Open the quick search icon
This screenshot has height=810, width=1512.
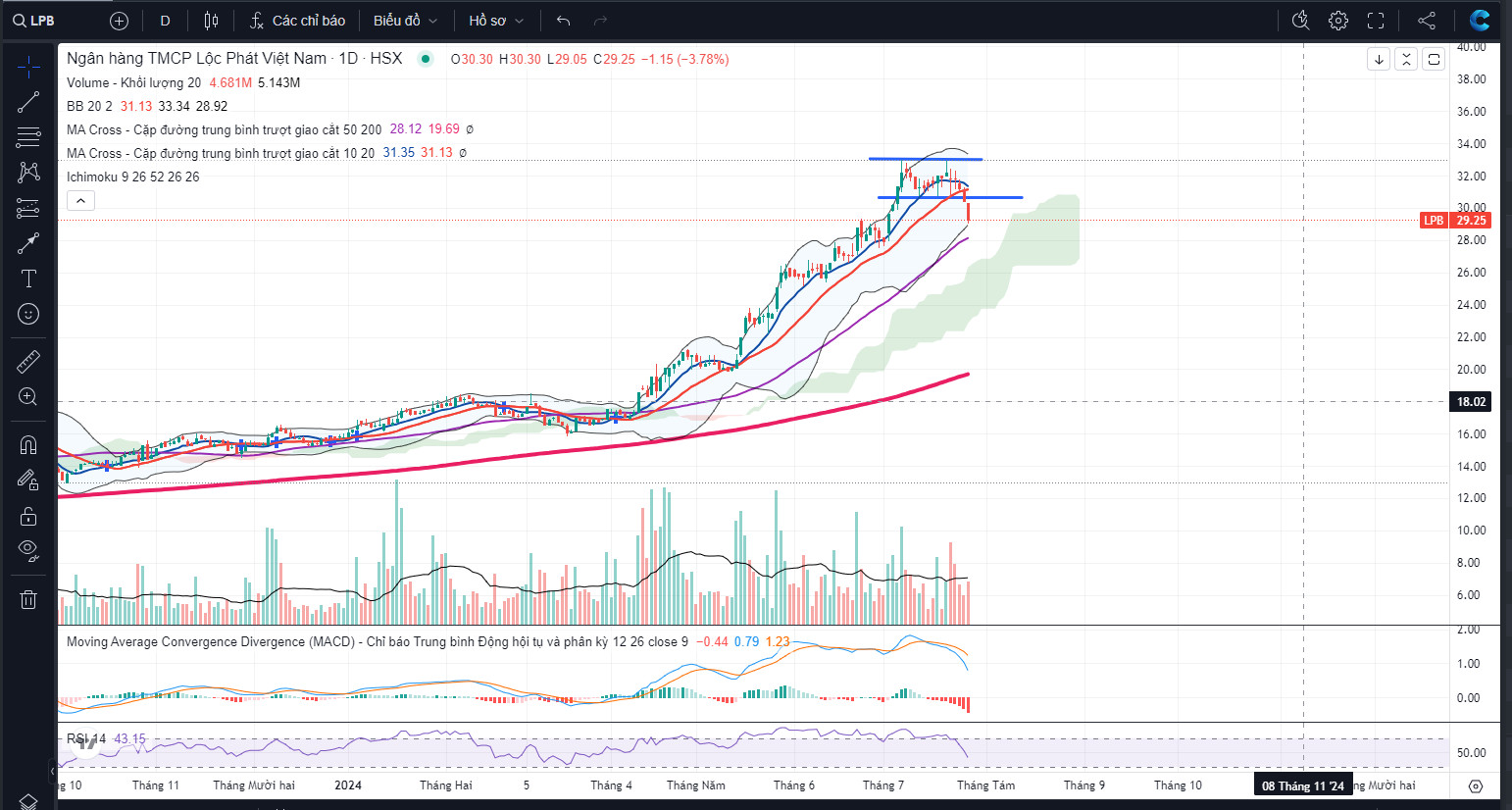[1301, 21]
